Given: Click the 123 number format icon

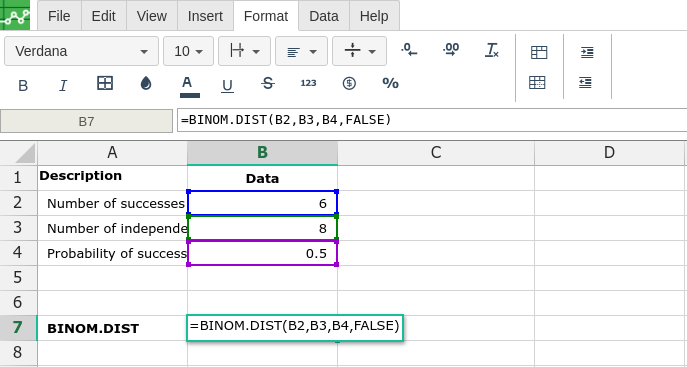Looking at the screenshot, I should pos(308,83).
